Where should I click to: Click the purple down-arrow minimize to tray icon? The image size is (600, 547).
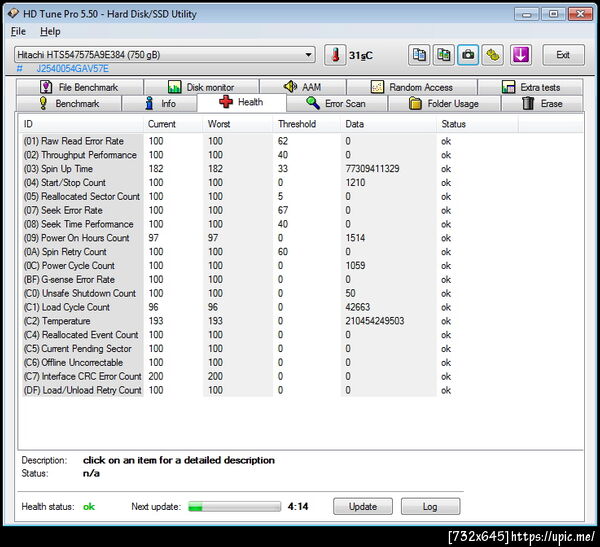[x=520, y=55]
